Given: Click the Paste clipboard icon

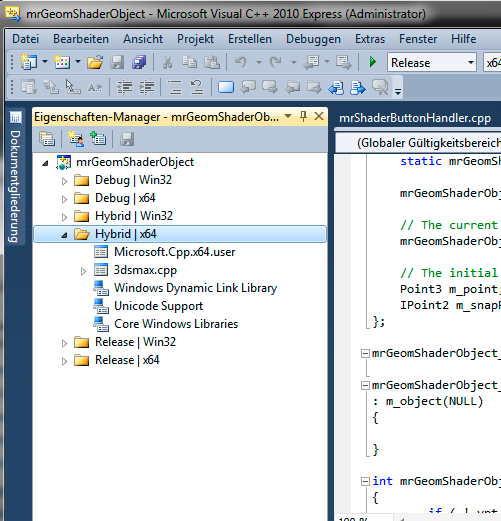Looking at the screenshot, I should click(212, 62).
